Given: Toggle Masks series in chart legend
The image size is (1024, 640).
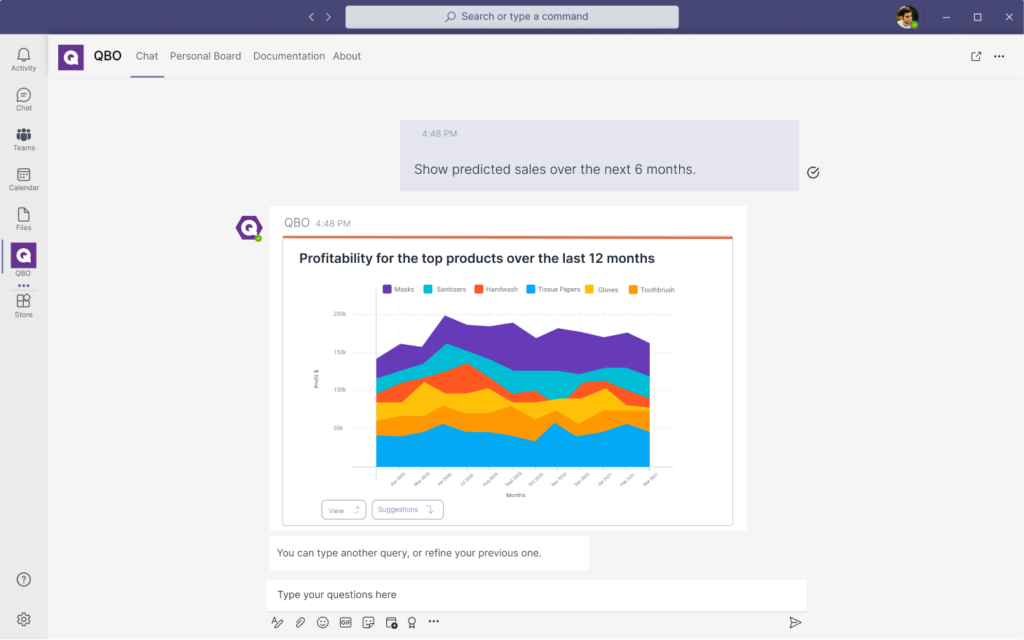Looking at the screenshot, I should click(x=398, y=289).
